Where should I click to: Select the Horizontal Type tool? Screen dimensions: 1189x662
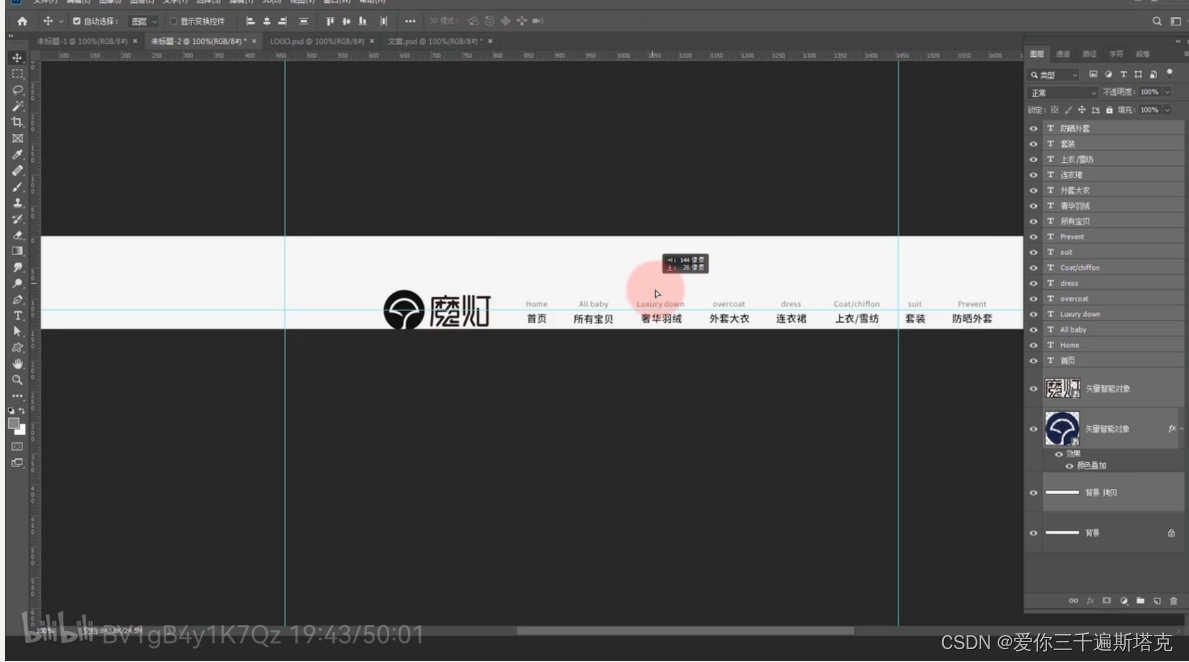click(x=17, y=315)
